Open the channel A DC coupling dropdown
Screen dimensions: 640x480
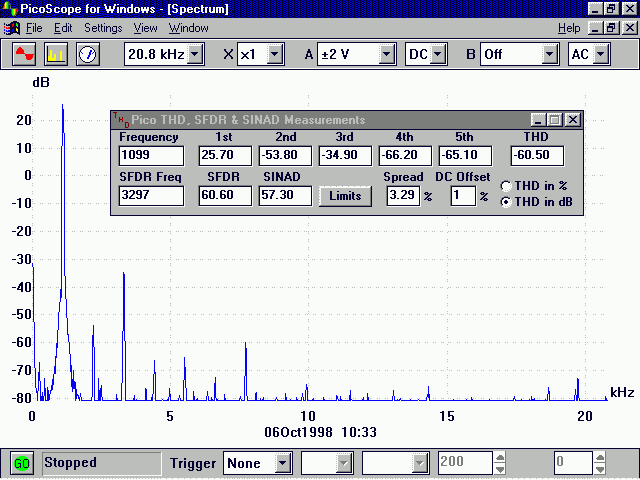pos(438,54)
